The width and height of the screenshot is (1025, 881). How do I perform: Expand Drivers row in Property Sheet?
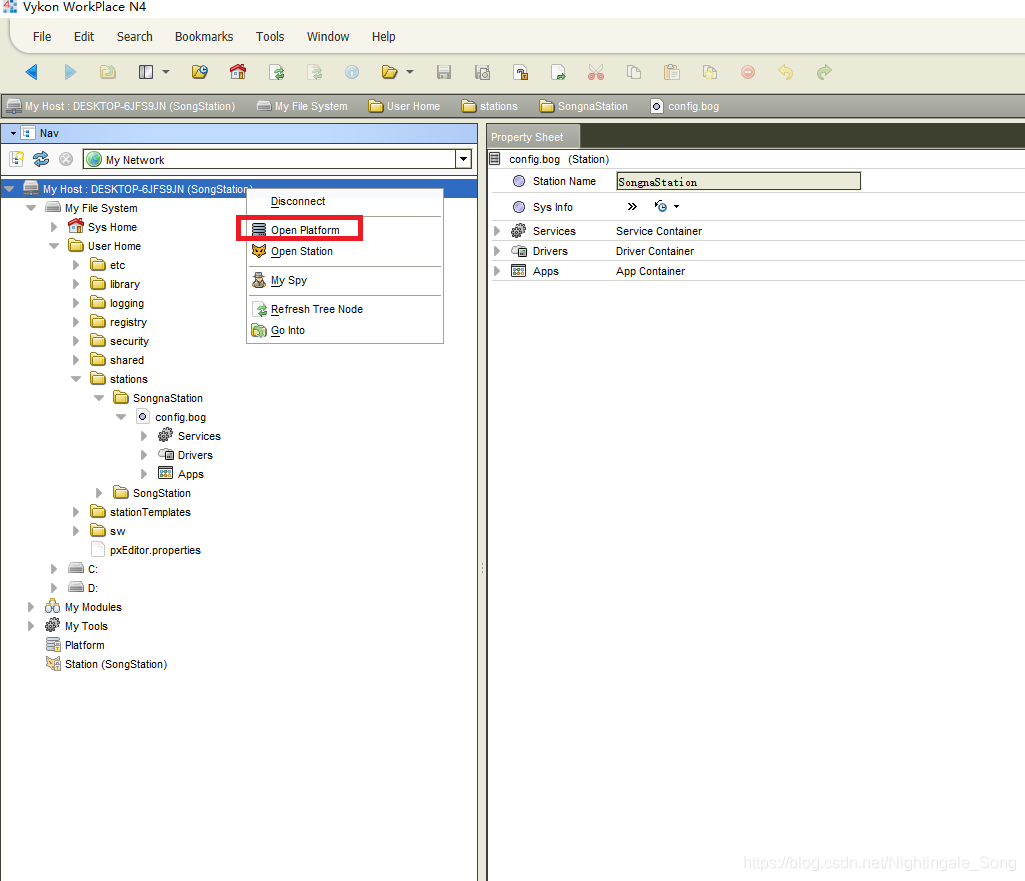(497, 251)
